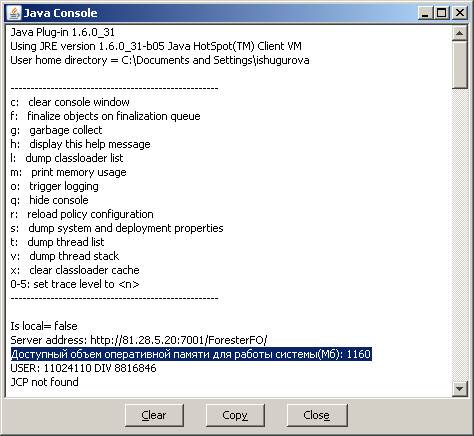Maximize the Java Console window
The image size is (474, 436).
coord(441,13)
